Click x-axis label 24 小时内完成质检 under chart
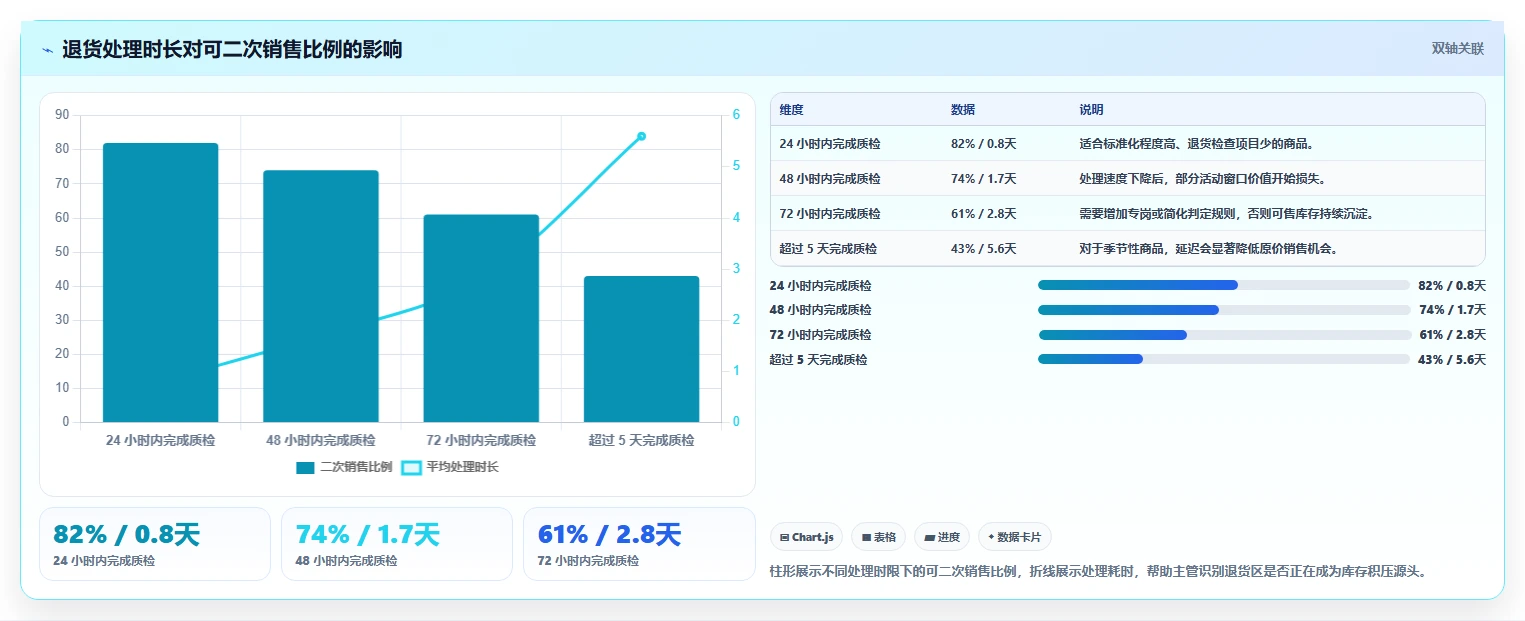The height and width of the screenshot is (621, 1525). point(160,440)
